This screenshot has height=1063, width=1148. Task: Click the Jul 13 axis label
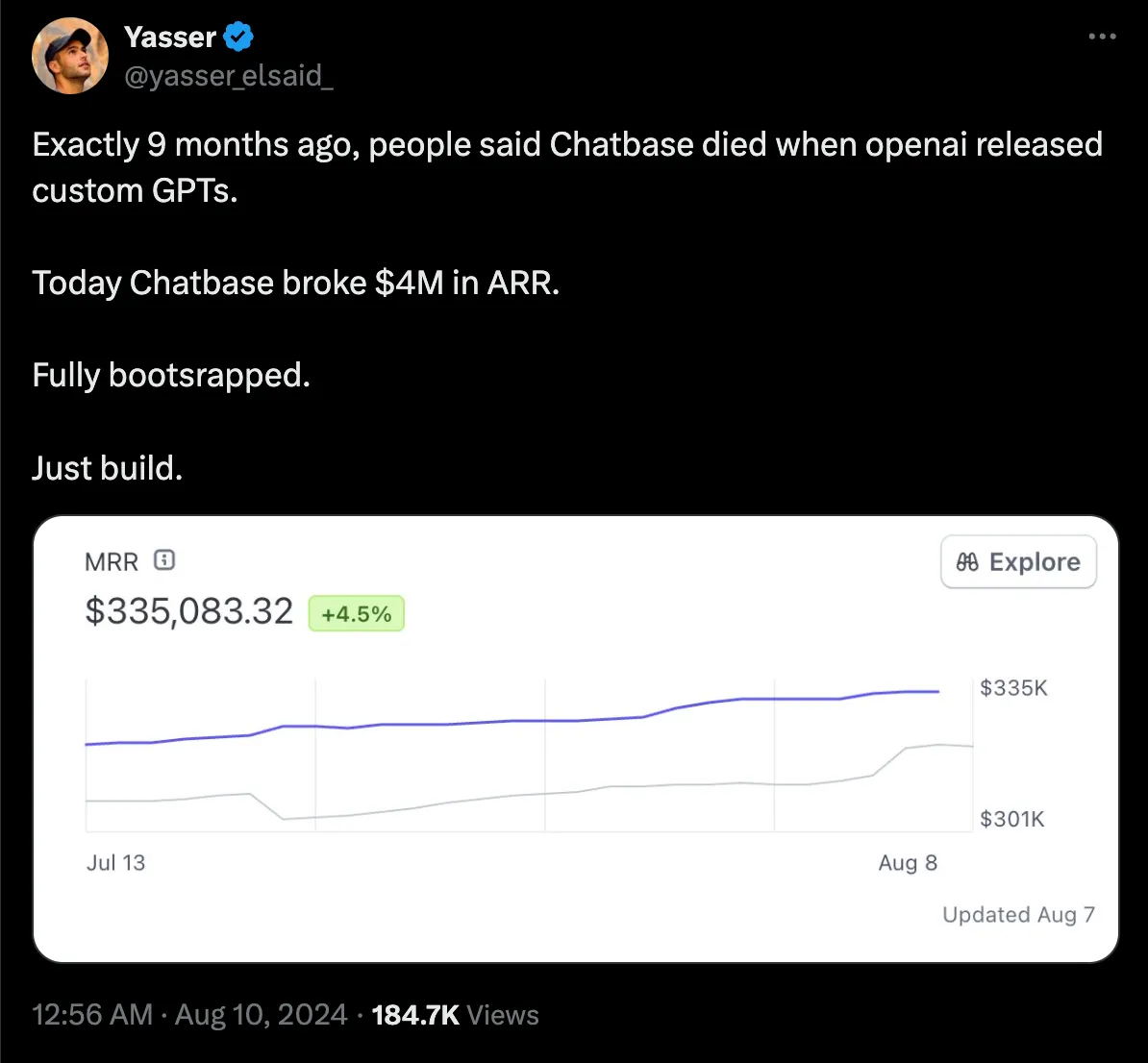click(x=115, y=862)
